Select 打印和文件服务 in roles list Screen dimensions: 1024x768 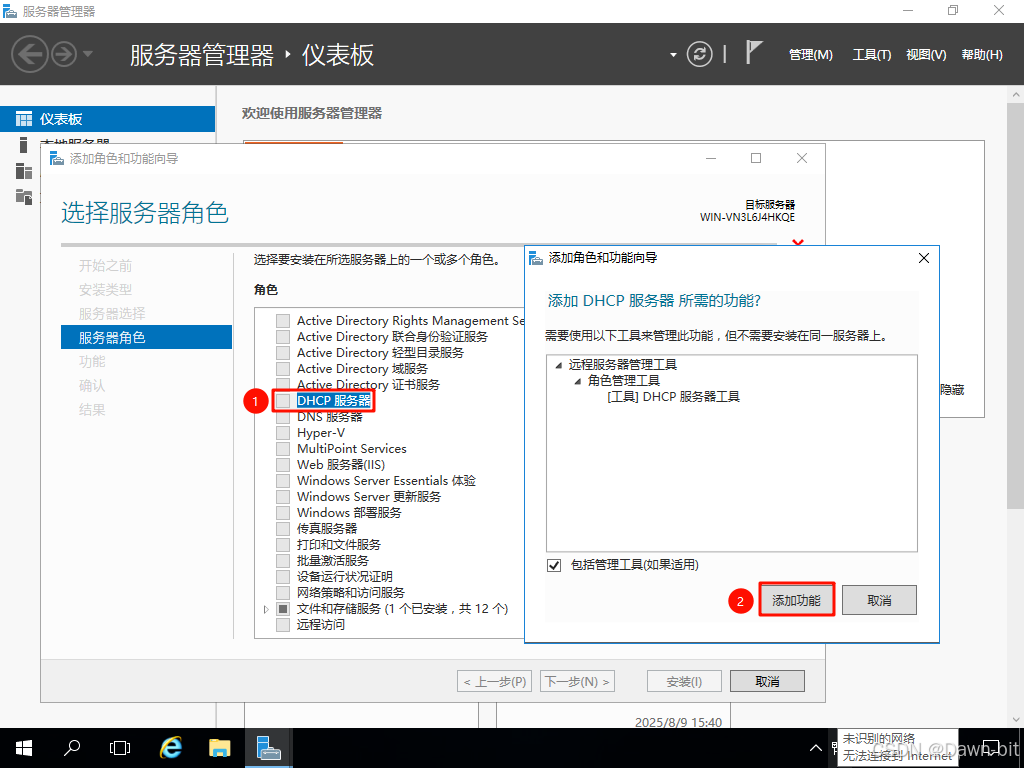(x=338, y=545)
